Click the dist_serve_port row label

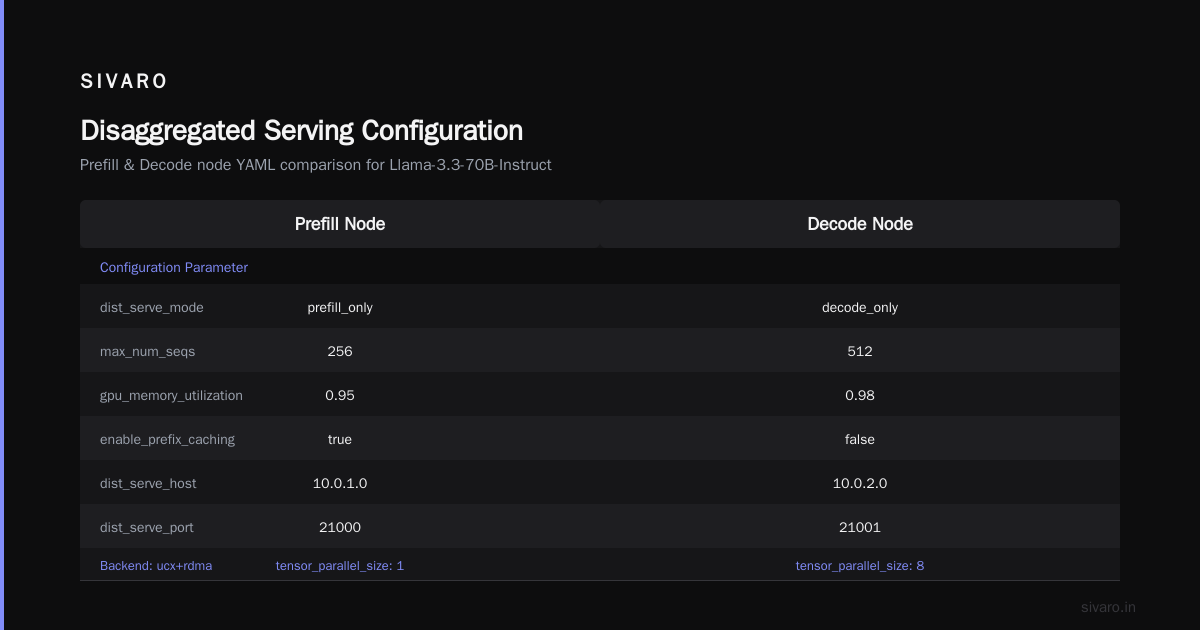[x=147, y=528]
